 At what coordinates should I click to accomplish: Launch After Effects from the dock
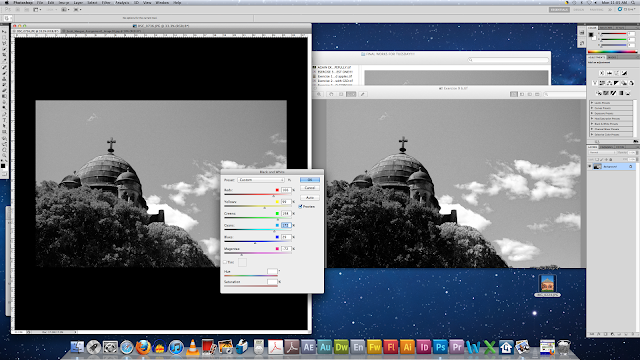[x=308, y=347]
